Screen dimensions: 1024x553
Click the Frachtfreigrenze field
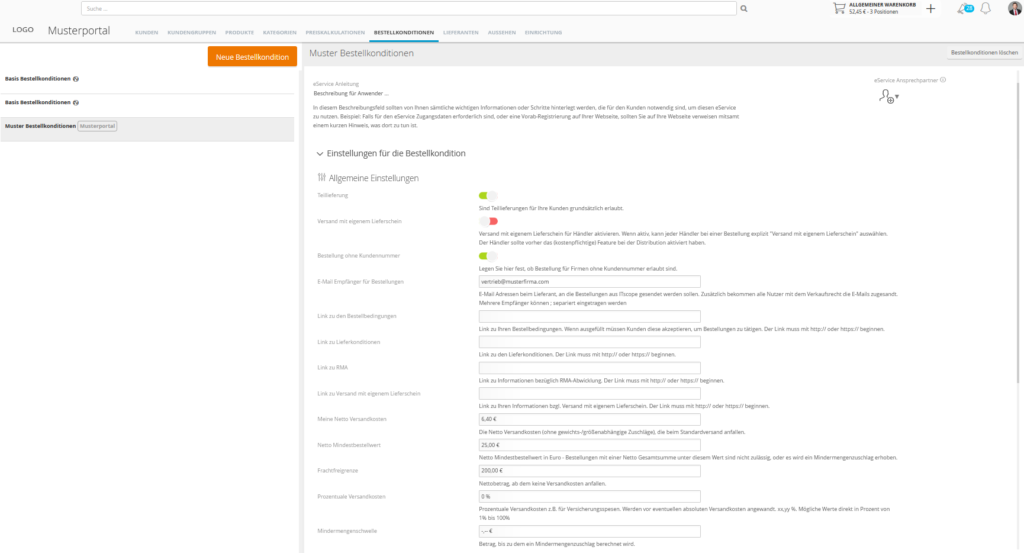(589, 471)
